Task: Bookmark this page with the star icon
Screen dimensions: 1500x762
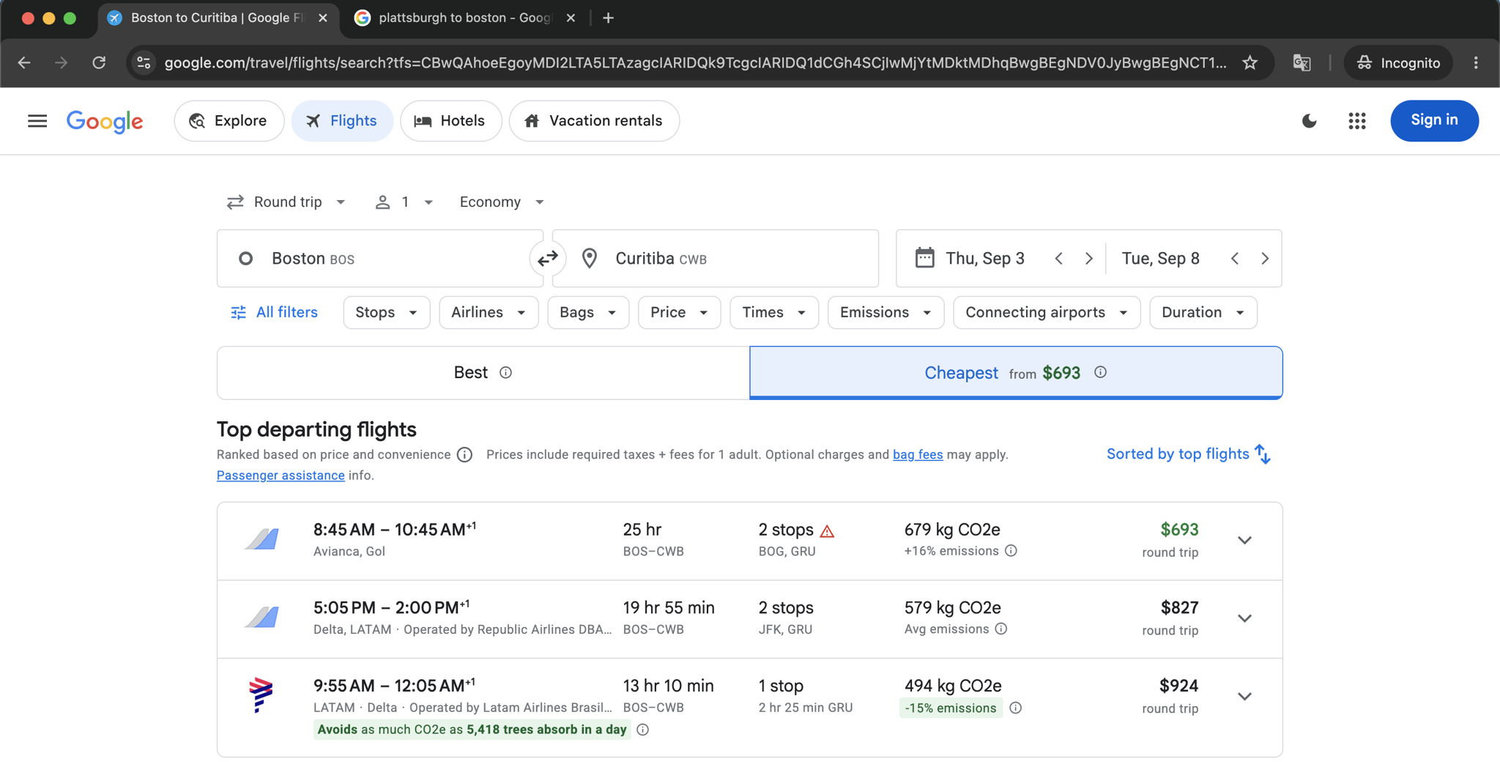Action: point(1250,63)
